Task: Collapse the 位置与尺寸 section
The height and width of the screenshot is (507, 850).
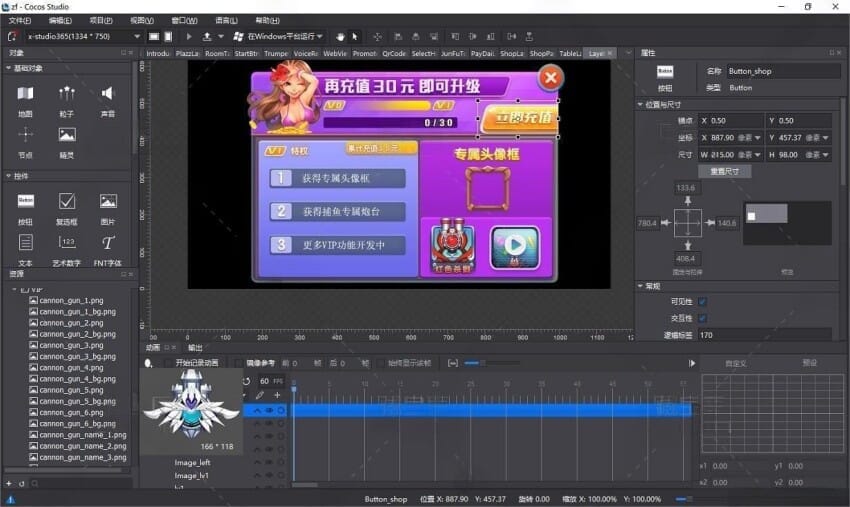Action: 641,104
